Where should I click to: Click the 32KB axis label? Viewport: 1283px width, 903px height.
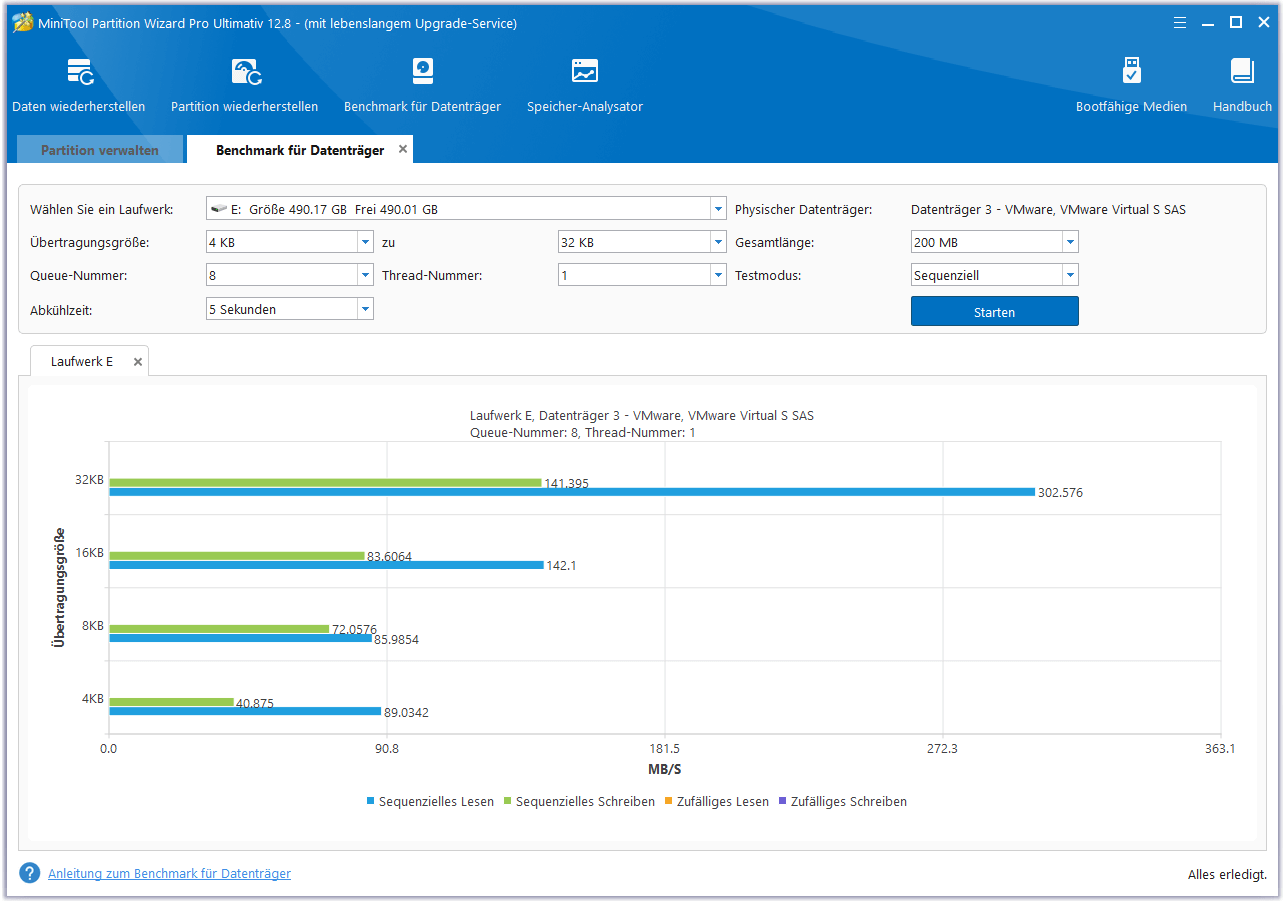pyautogui.click(x=89, y=480)
